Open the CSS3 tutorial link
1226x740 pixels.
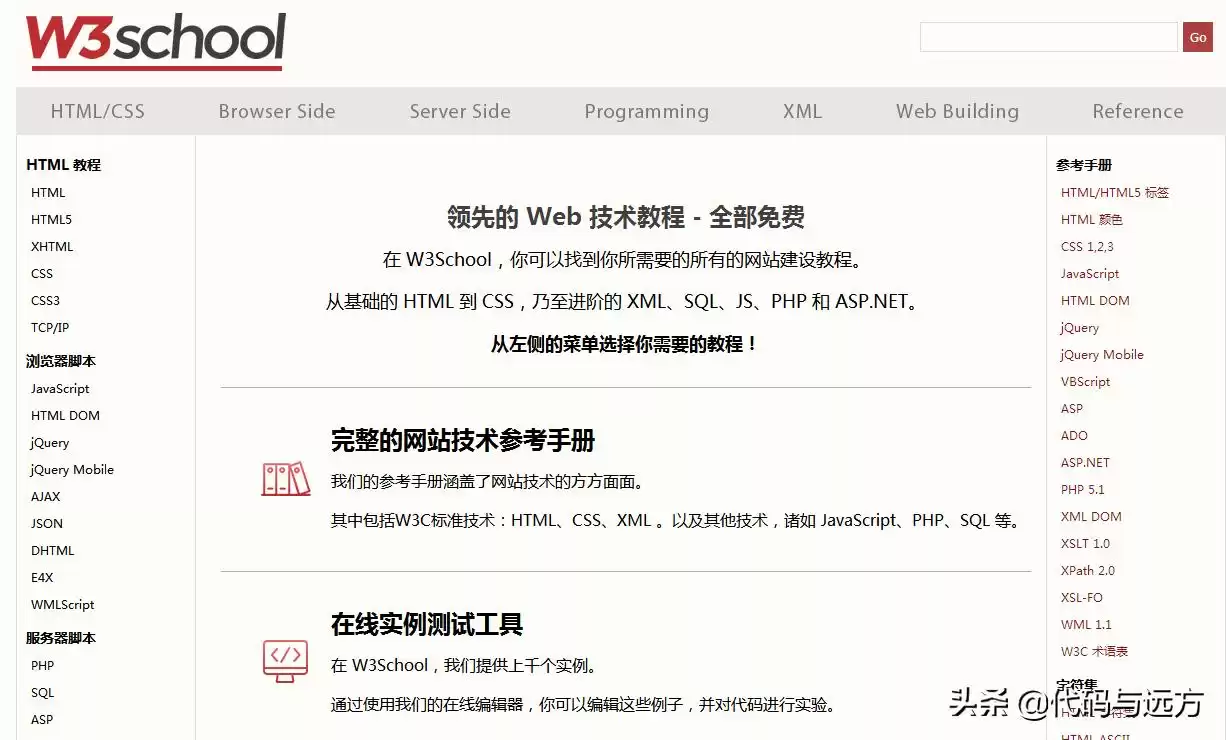(45, 300)
